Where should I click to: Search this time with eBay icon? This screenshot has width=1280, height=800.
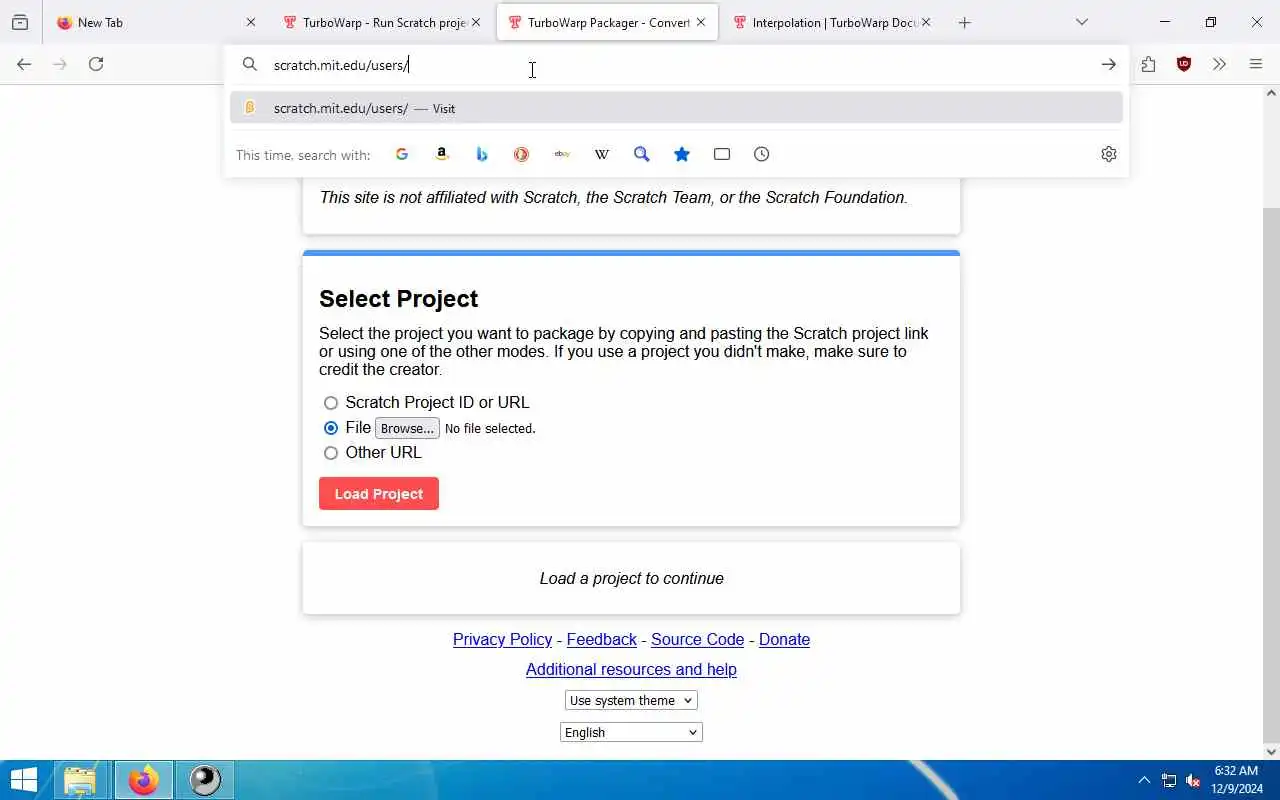coord(562,154)
